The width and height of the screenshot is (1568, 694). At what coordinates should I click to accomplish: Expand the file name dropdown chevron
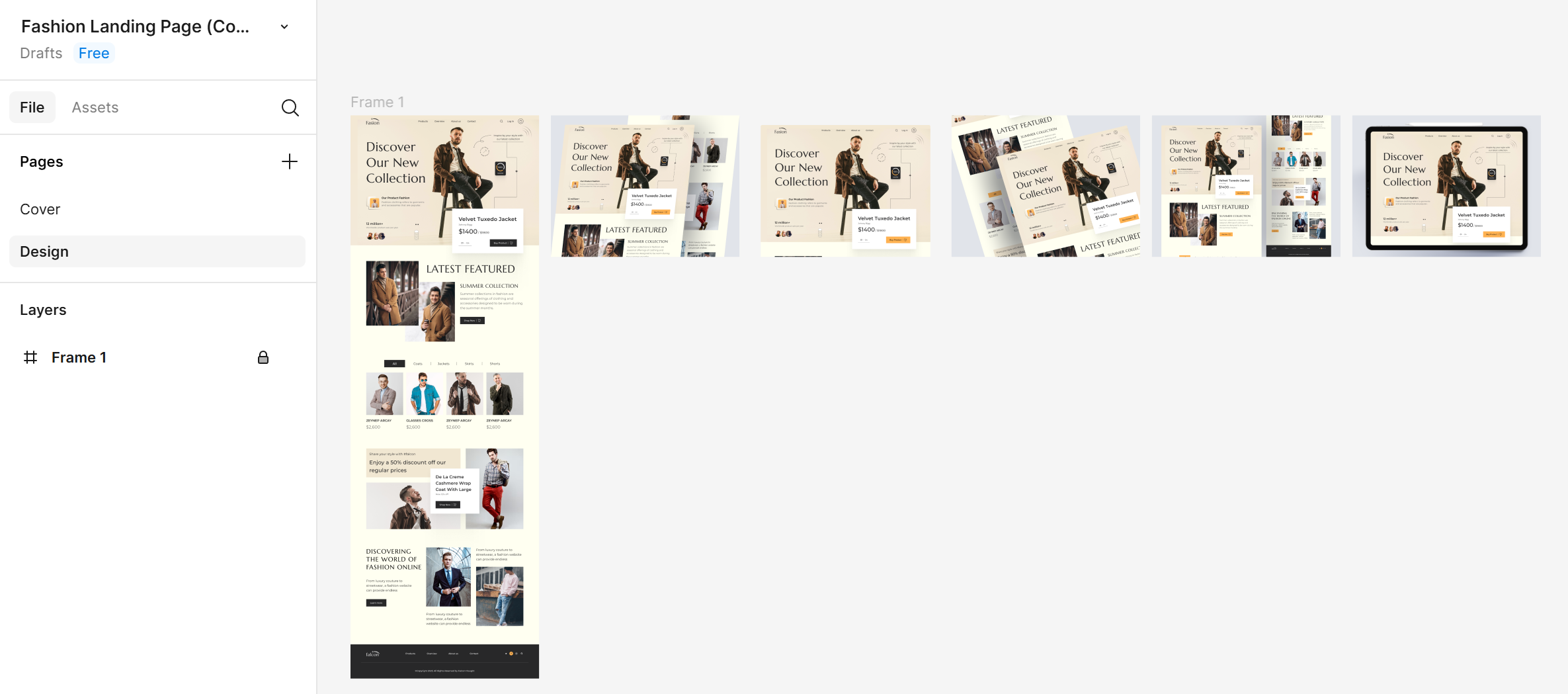pos(284,27)
